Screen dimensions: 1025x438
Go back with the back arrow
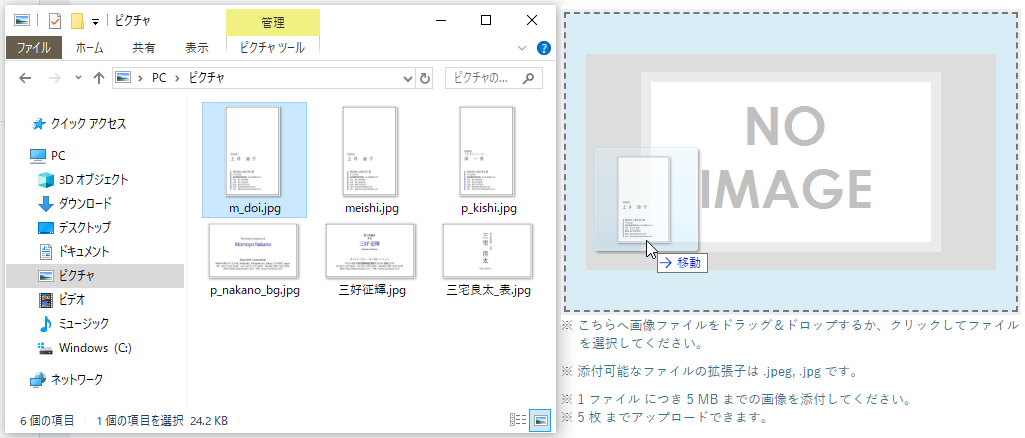[25, 78]
